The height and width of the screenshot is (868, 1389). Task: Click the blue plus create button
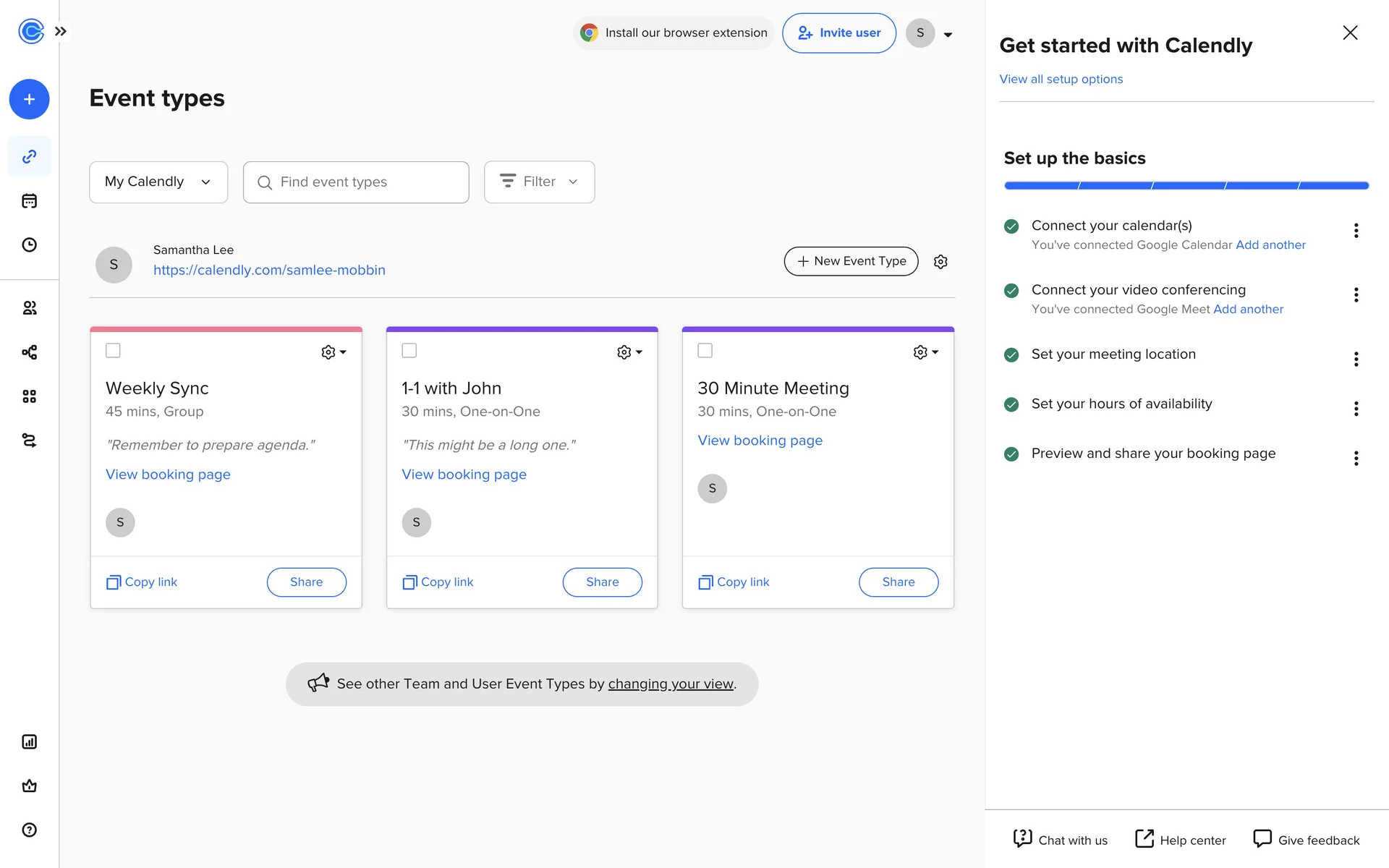pyautogui.click(x=29, y=99)
